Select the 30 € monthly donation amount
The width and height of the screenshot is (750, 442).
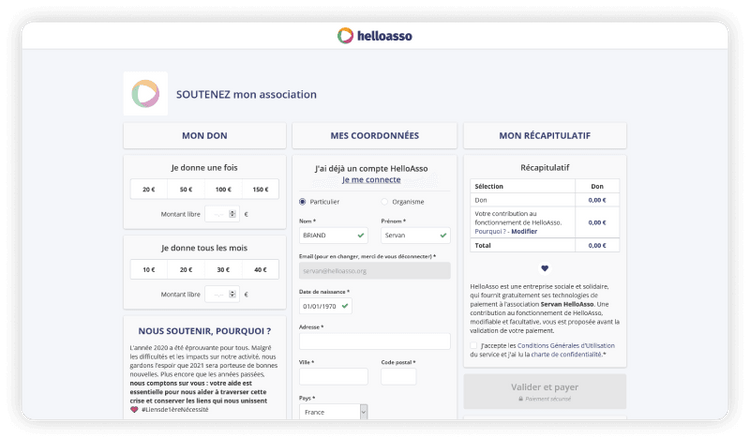tap(223, 270)
